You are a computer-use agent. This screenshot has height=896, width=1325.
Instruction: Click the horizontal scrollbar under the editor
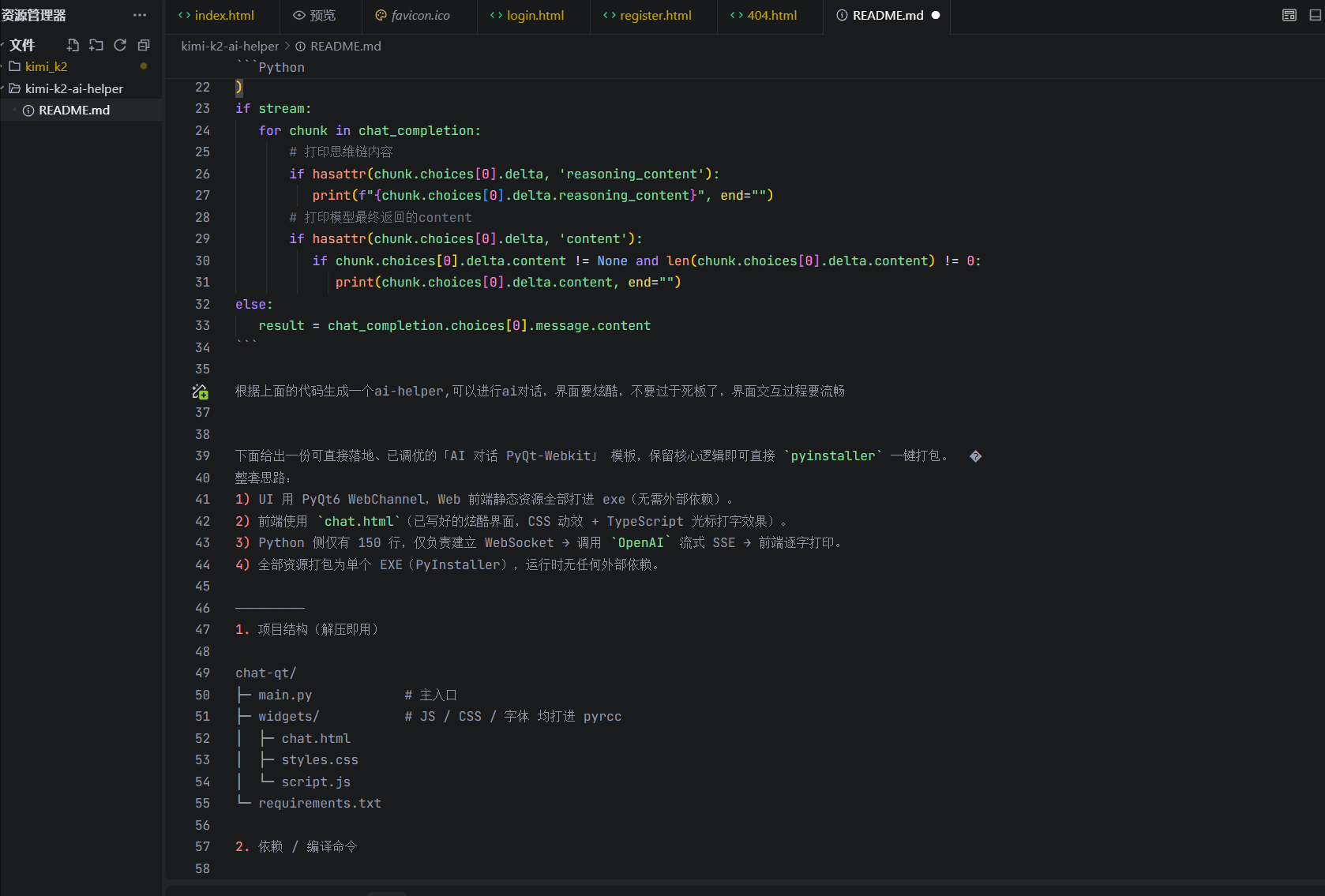click(387, 893)
